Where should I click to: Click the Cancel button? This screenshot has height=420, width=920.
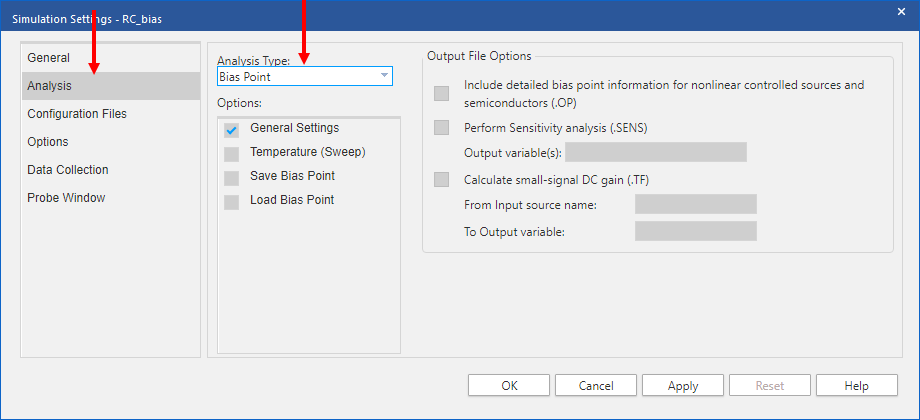(x=596, y=385)
